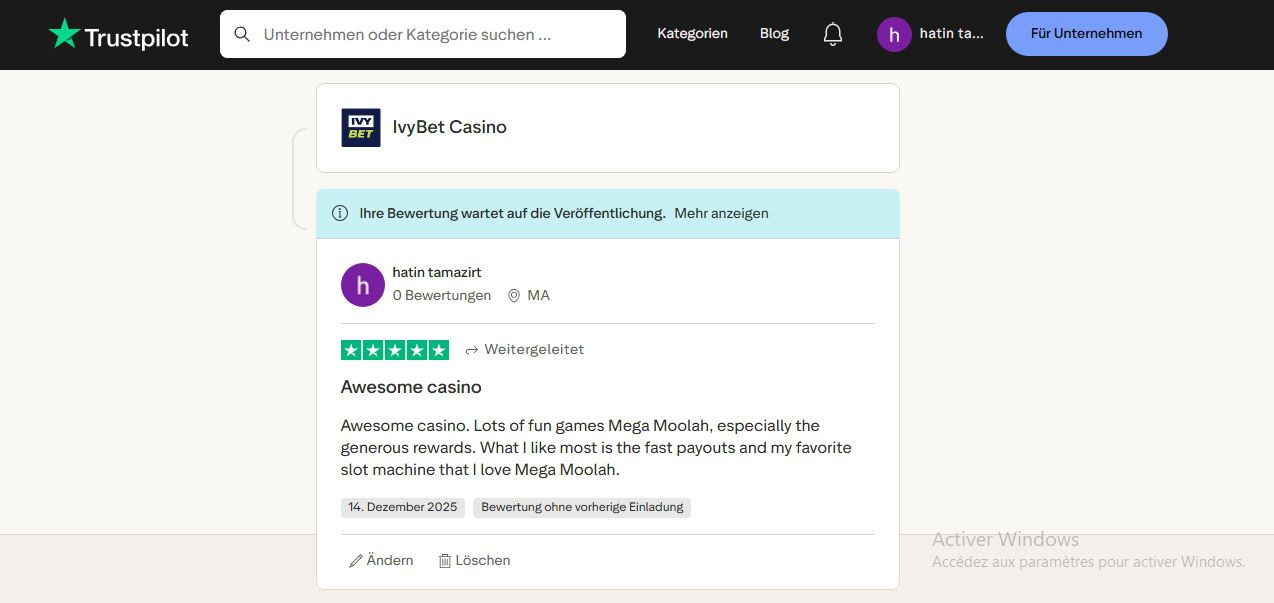Click the 14. Dezember 2025 date tag
Image resolution: width=1274 pixels, height=603 pixels.
tap(403, 507)
